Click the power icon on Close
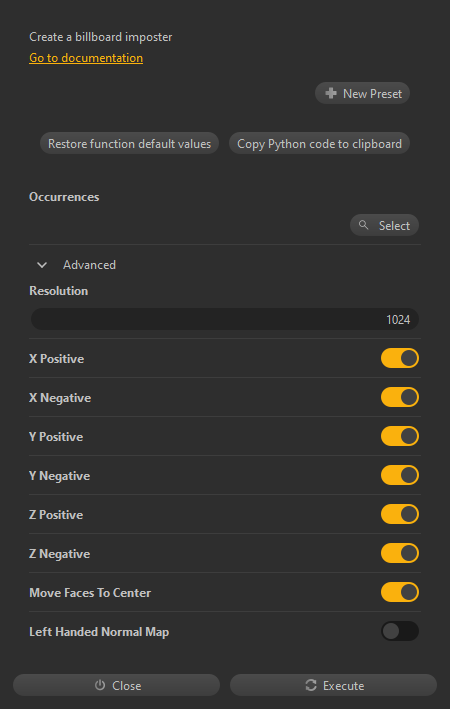450x709 pixels. click(x=100, y=685)
